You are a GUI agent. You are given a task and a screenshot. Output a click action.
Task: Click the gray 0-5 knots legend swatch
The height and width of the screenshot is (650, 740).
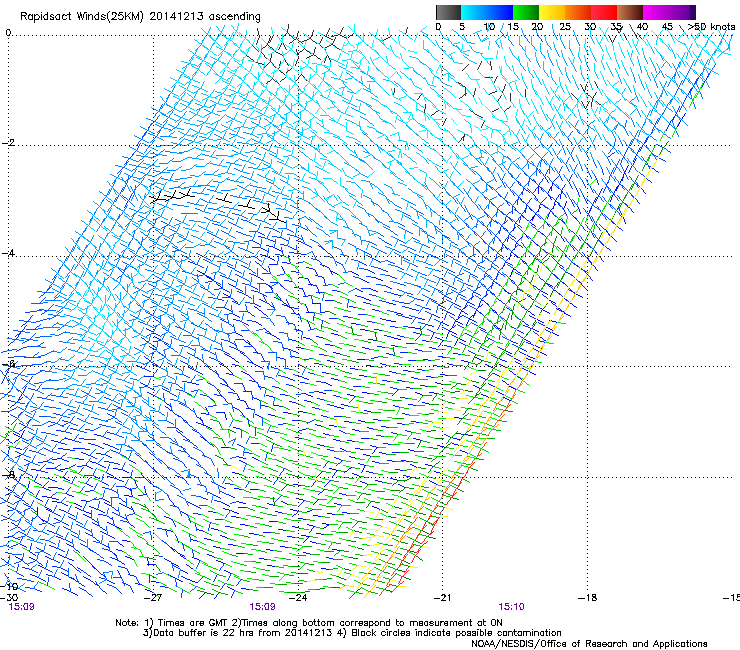[x=448, y=12]
